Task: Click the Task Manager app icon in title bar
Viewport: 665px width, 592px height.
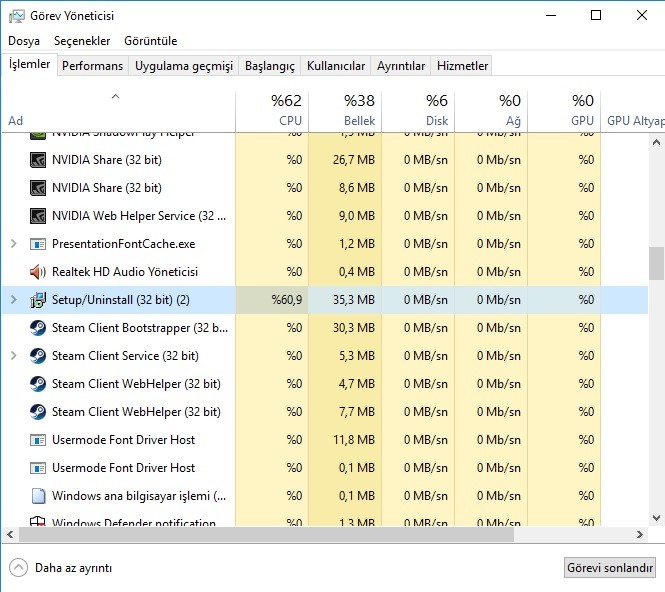Action: click(x=17, y=16)
